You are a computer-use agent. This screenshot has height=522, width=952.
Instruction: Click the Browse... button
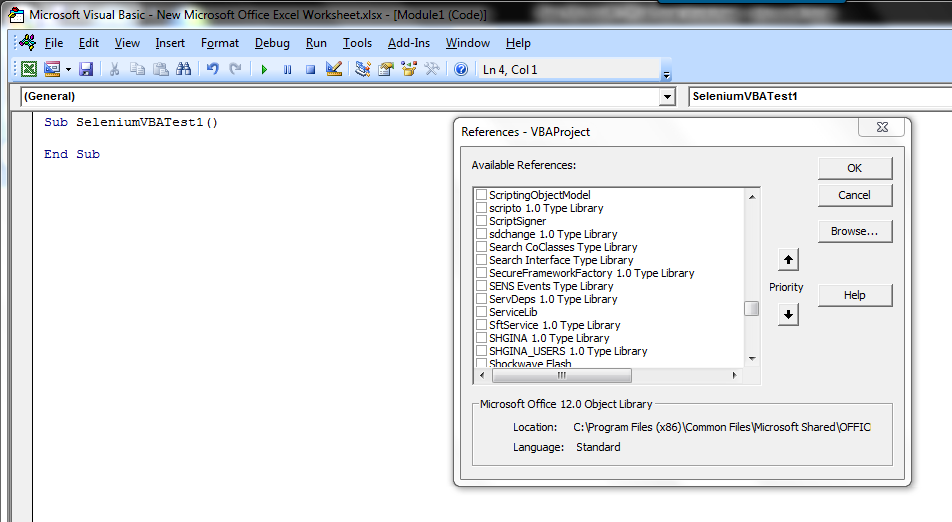point(855,231)
